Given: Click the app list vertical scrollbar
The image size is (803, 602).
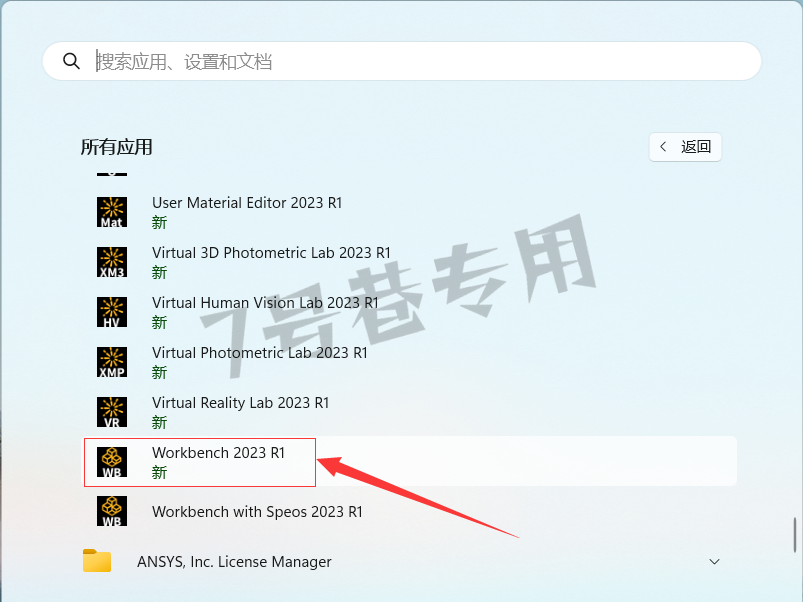Looking at the screenshot, I should point(795,534).
